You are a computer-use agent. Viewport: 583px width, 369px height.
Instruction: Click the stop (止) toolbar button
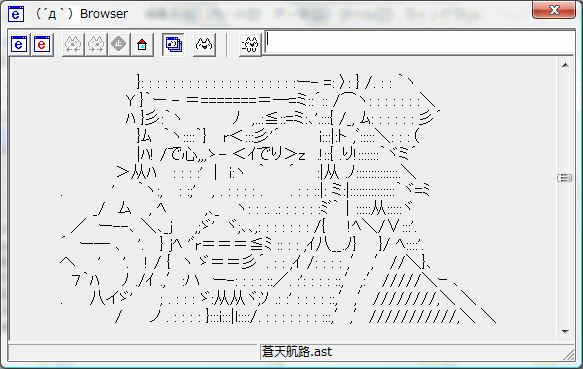[119, 45]
